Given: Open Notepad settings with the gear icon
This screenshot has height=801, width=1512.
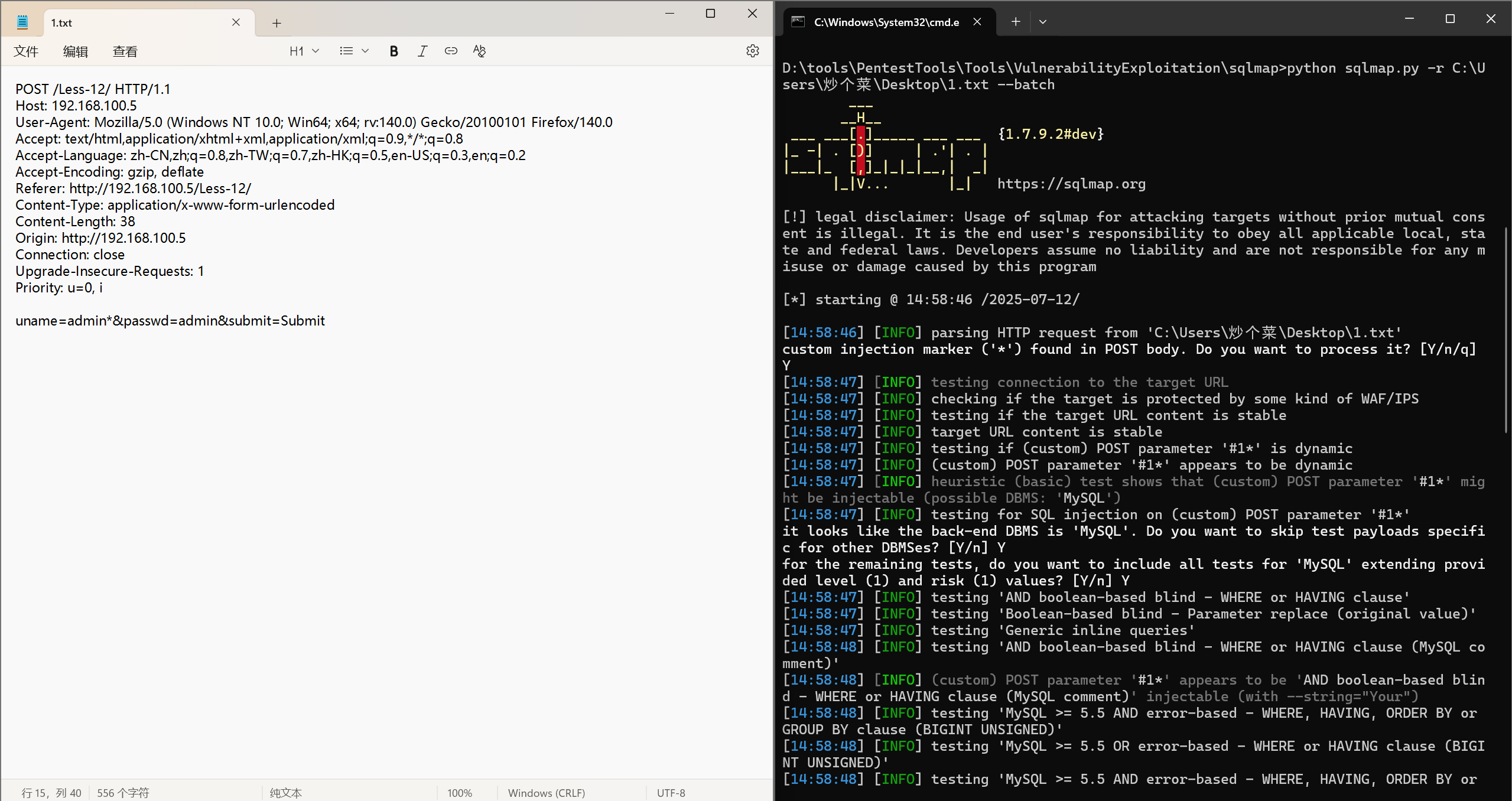Looking at the screenshot, I should coord(752,51).
